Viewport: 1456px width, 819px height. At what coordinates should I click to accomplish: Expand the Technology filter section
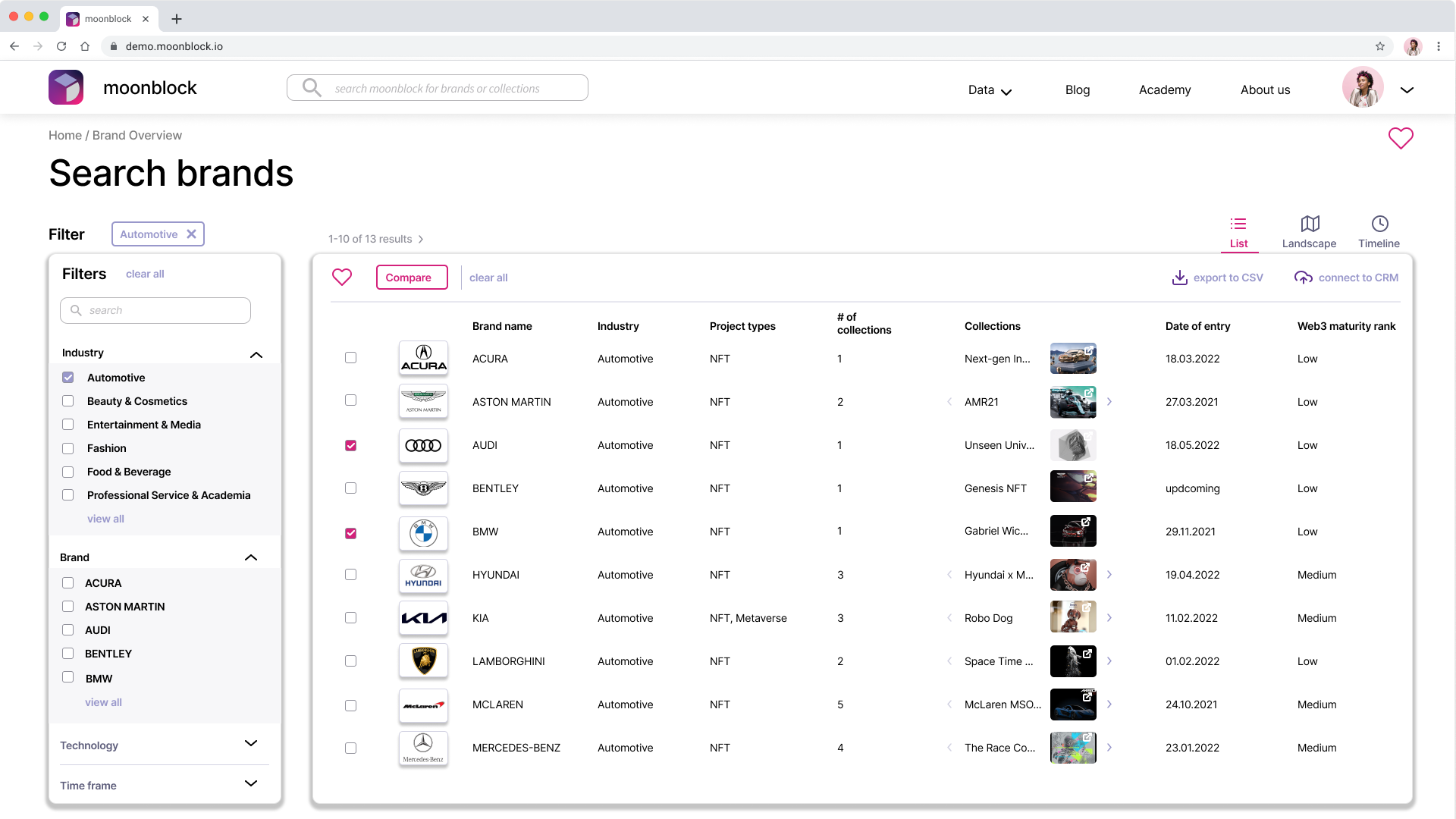tap(251, 743)
